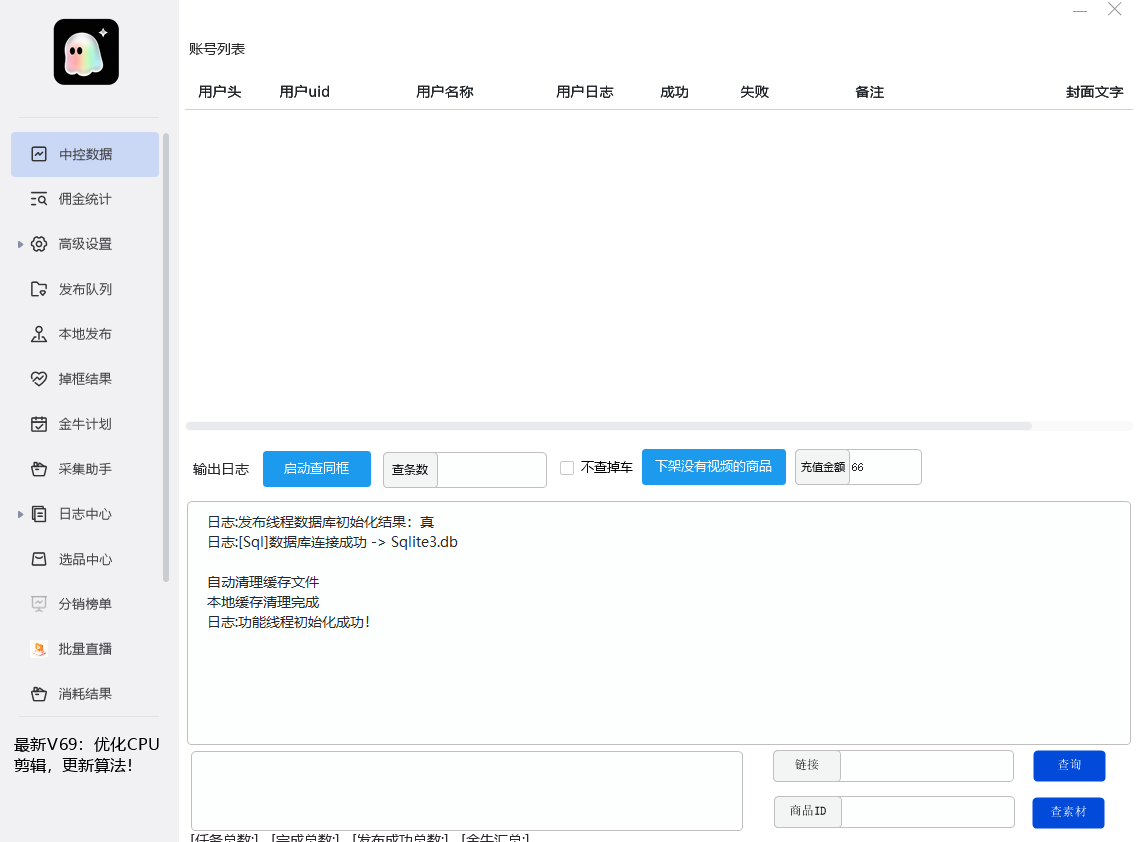Click the empty text box beside 链接
Image resolution: width=1143 pixels, height=842 pixels.
tap(467, 791)
